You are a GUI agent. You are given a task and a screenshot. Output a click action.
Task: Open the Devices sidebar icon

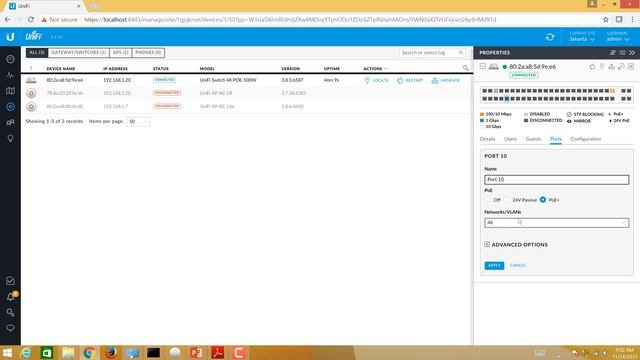coord(10,107)
